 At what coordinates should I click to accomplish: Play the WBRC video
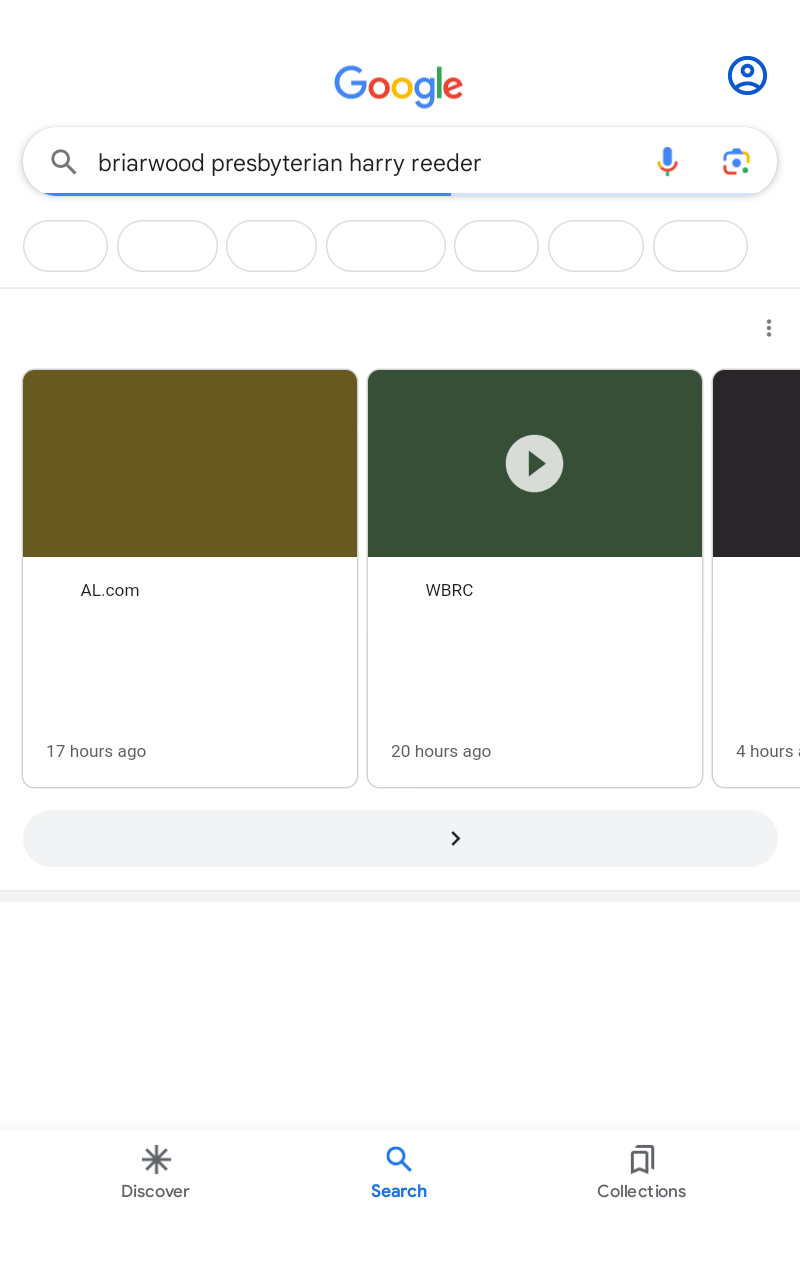pyautogui.click(x=534, y=464)
